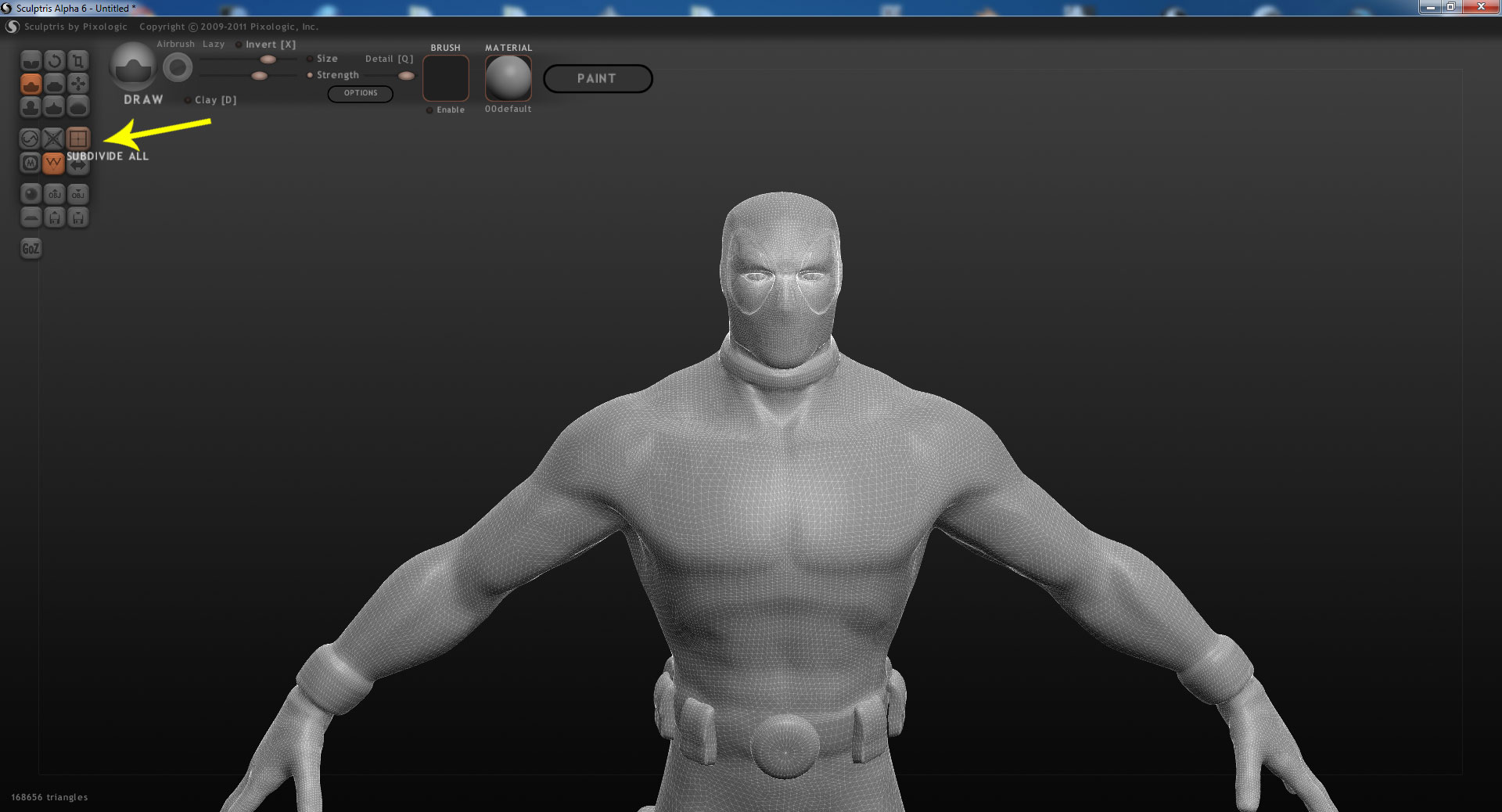1502x812 pixels.
Task: Maximize or restore the Sculptris window
Action: (x=1451, y=7)
